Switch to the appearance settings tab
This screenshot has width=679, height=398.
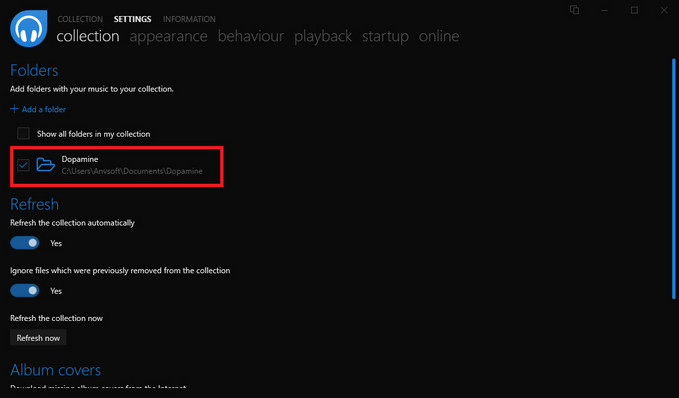pos(168,36)
